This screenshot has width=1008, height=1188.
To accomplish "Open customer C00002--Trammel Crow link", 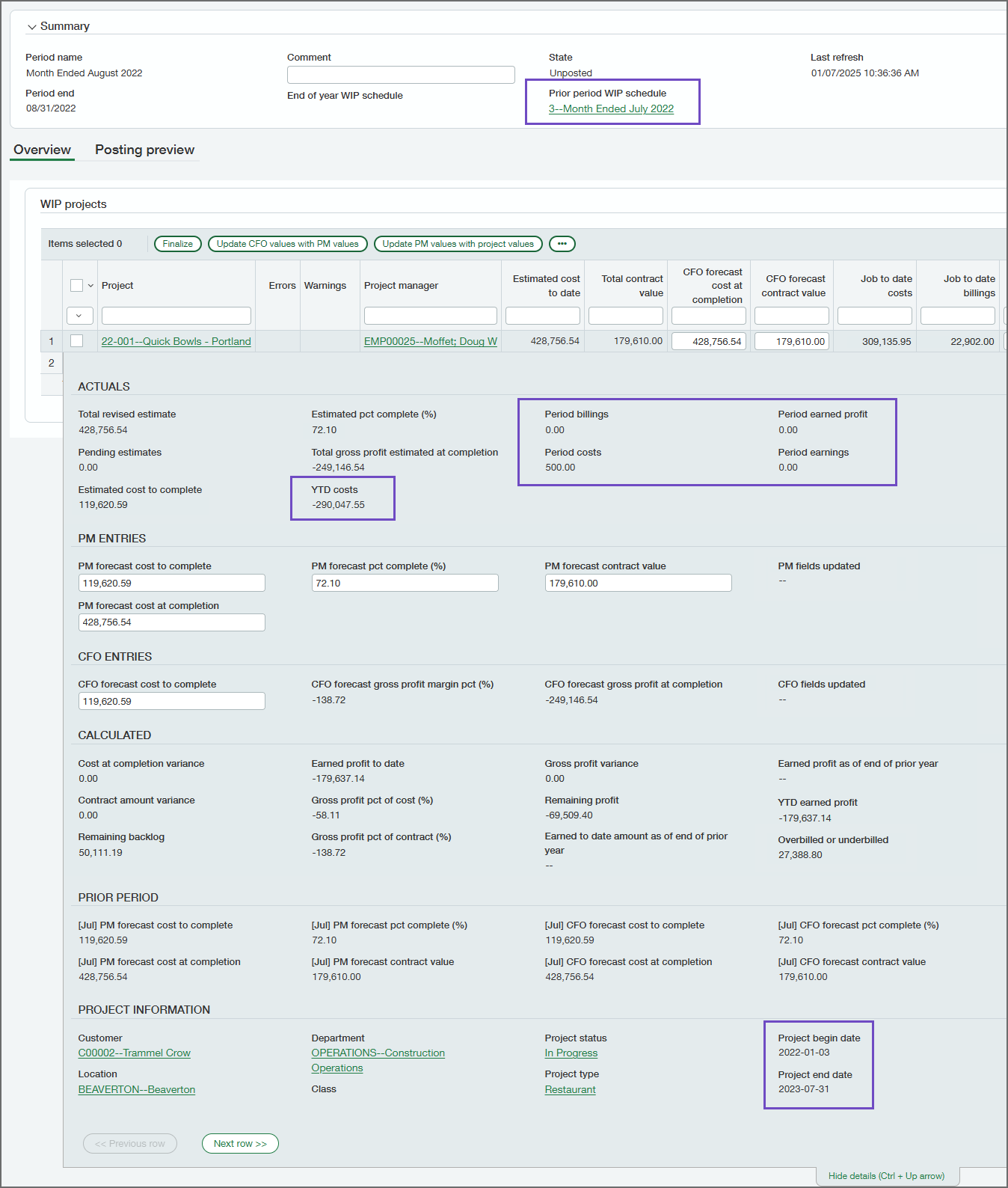I will 135,1053.
